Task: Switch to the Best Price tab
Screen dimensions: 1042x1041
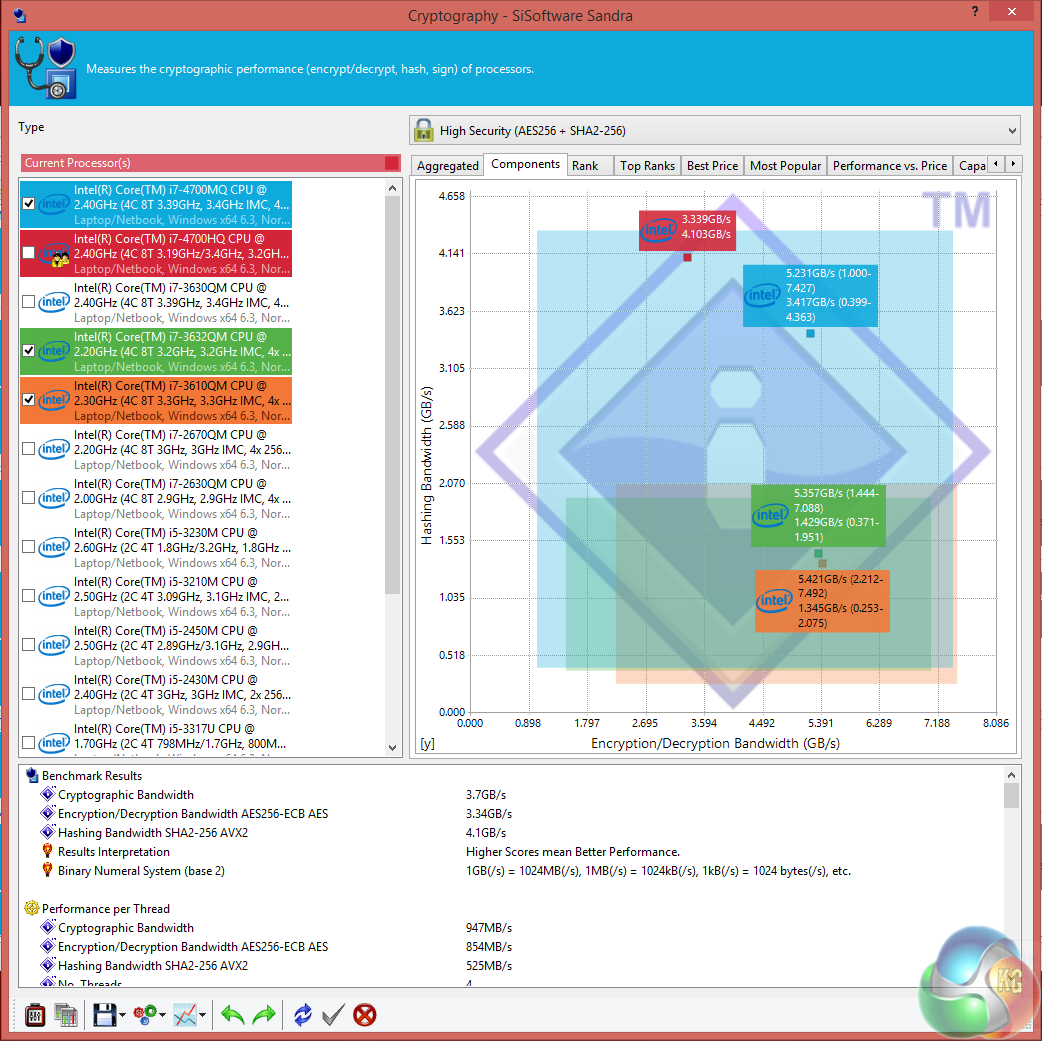Action: tap(712, 166)
